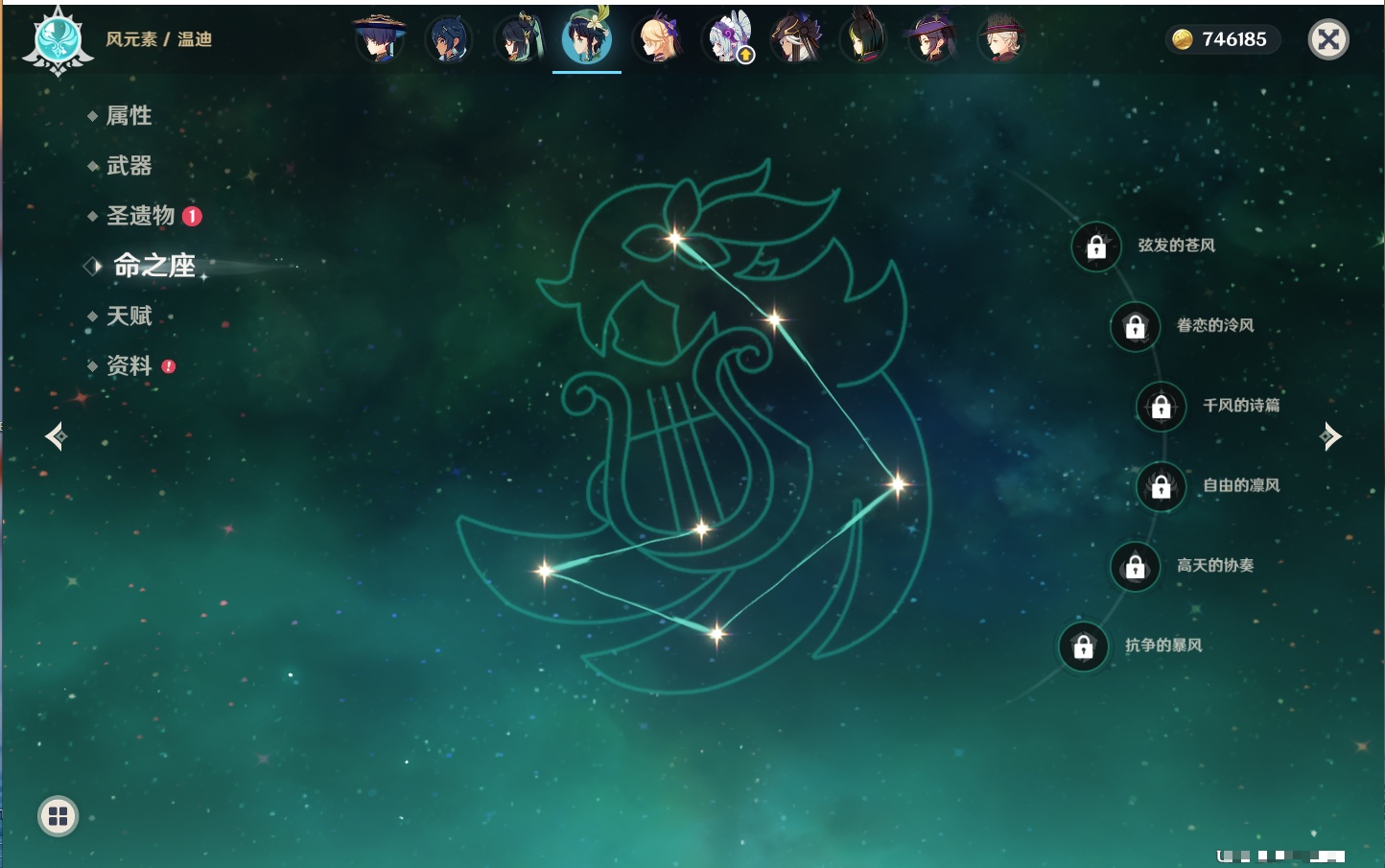Open the 眷恋的泠风 constellation label

(1215, 325)
